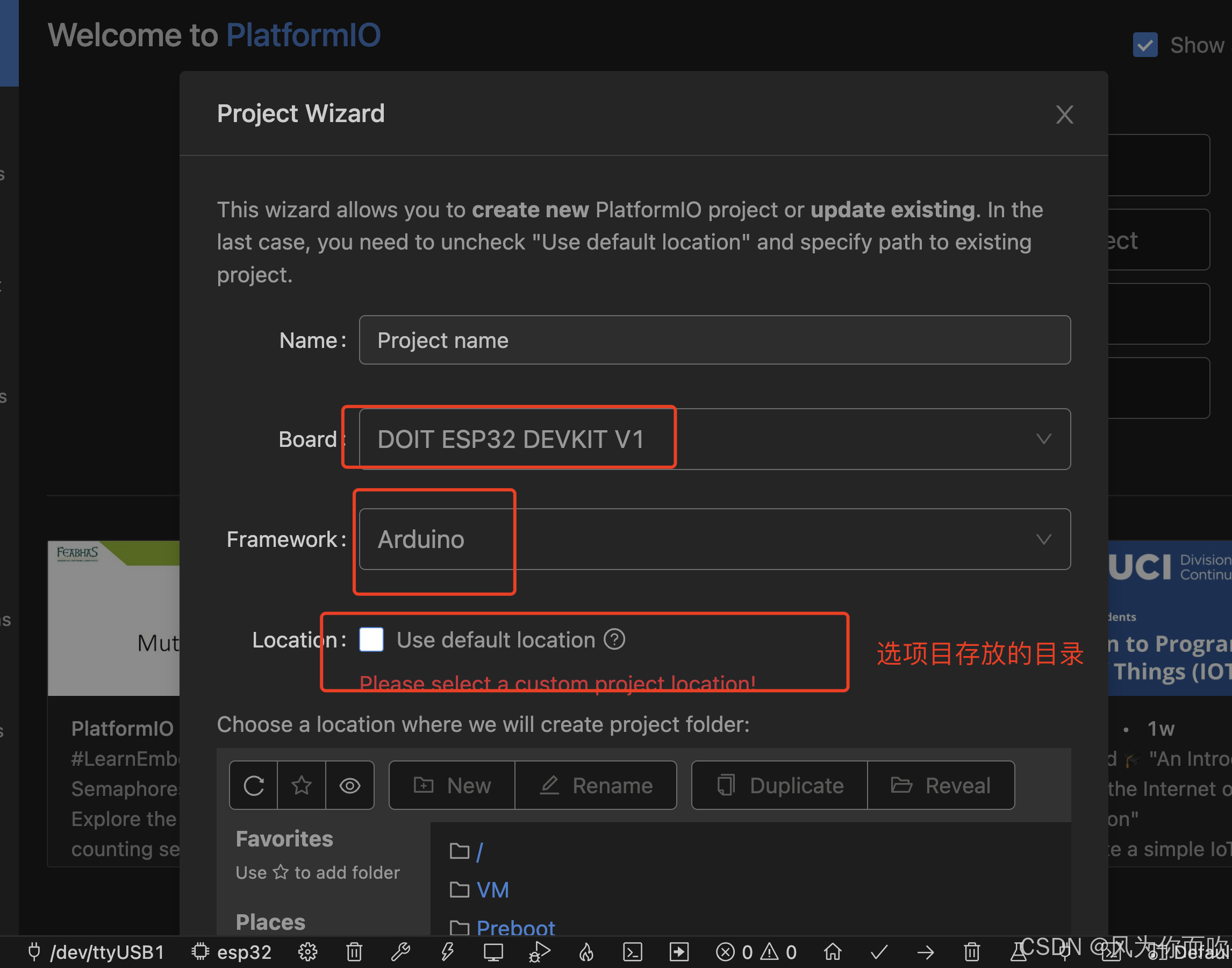Click the refresh folder list icon
The image size is (1232, 968).
click(x=253, y=786)
